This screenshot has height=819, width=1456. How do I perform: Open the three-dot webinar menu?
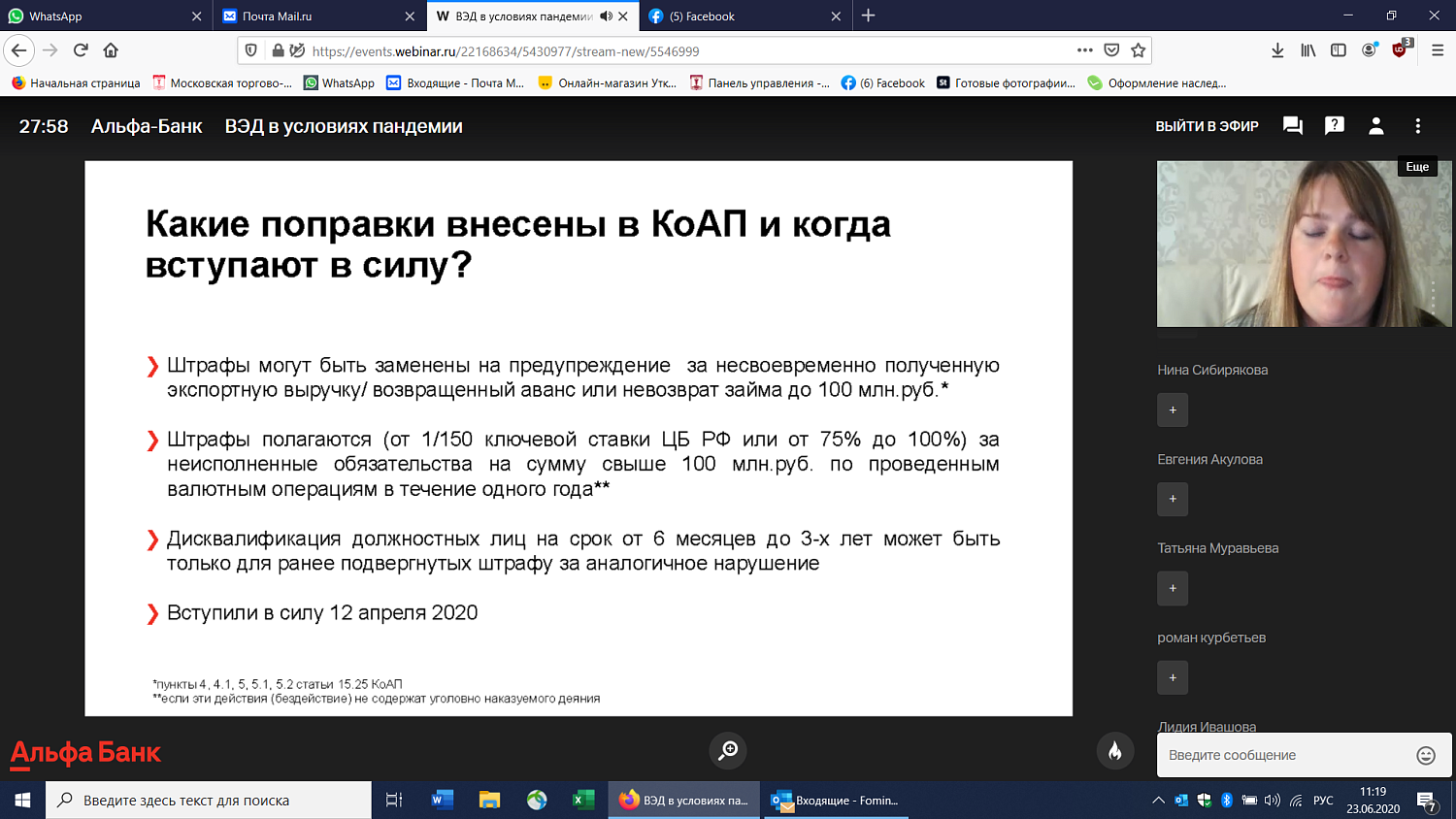pyautogui.click(x=1417, y=126)
